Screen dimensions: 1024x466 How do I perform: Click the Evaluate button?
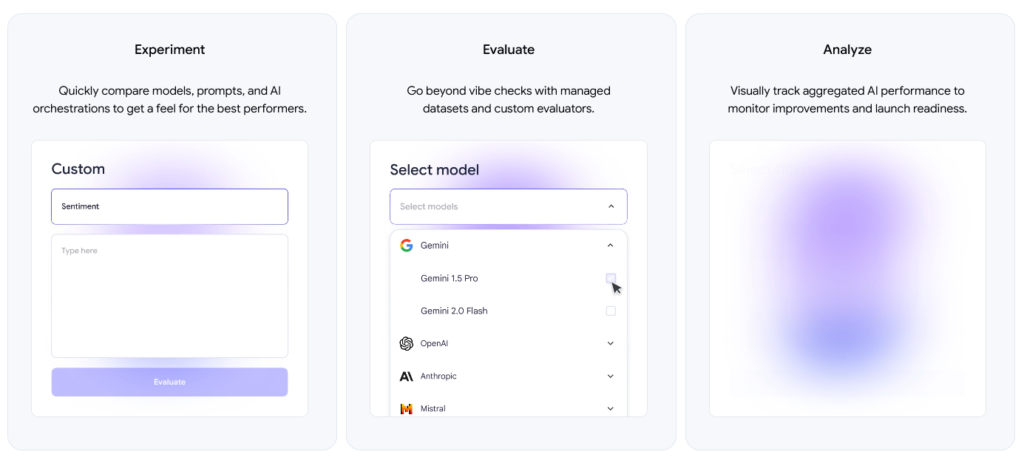[169, 382]
